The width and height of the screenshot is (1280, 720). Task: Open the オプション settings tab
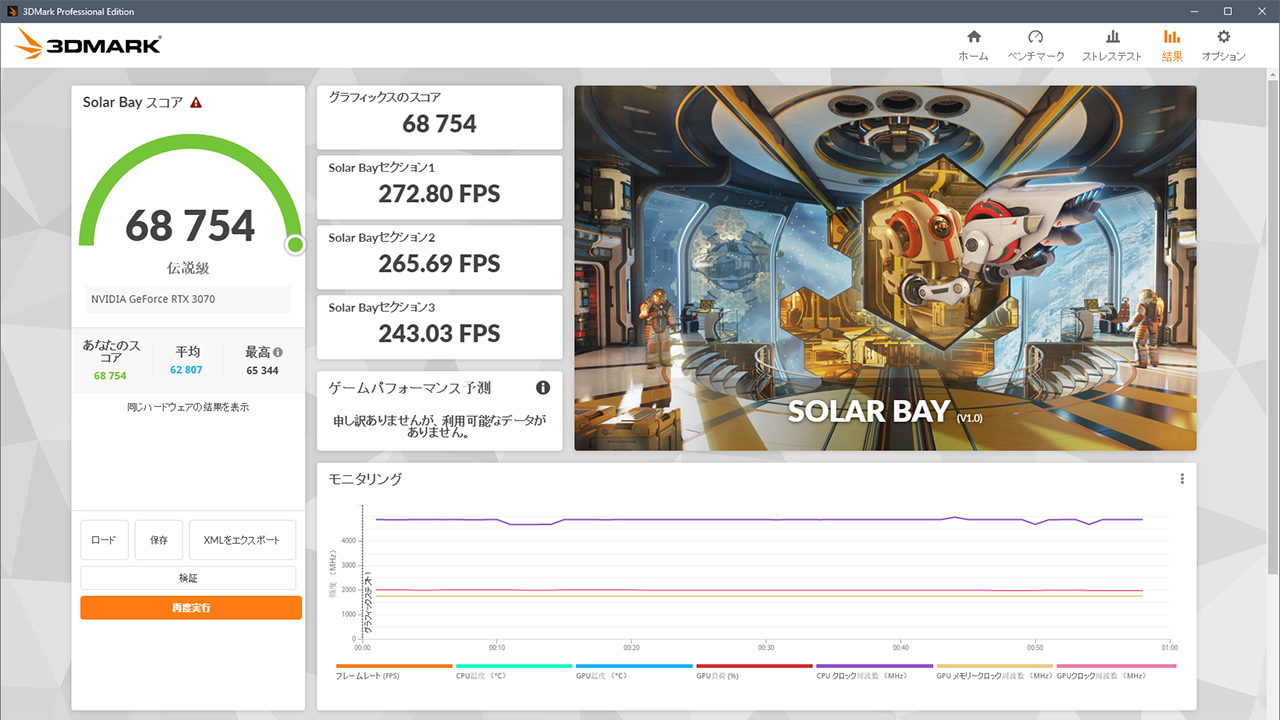tap(1224, 46)
